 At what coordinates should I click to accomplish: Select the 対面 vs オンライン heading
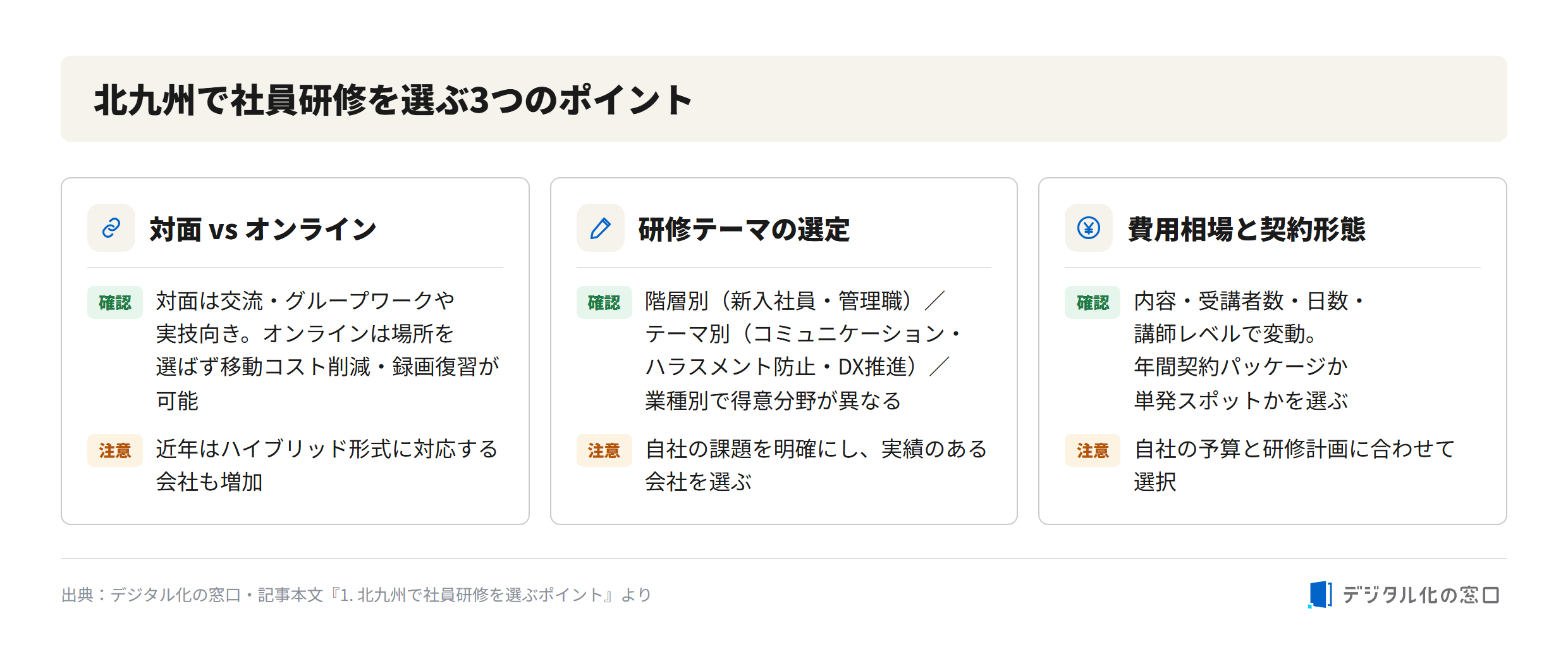pos(263,229)
